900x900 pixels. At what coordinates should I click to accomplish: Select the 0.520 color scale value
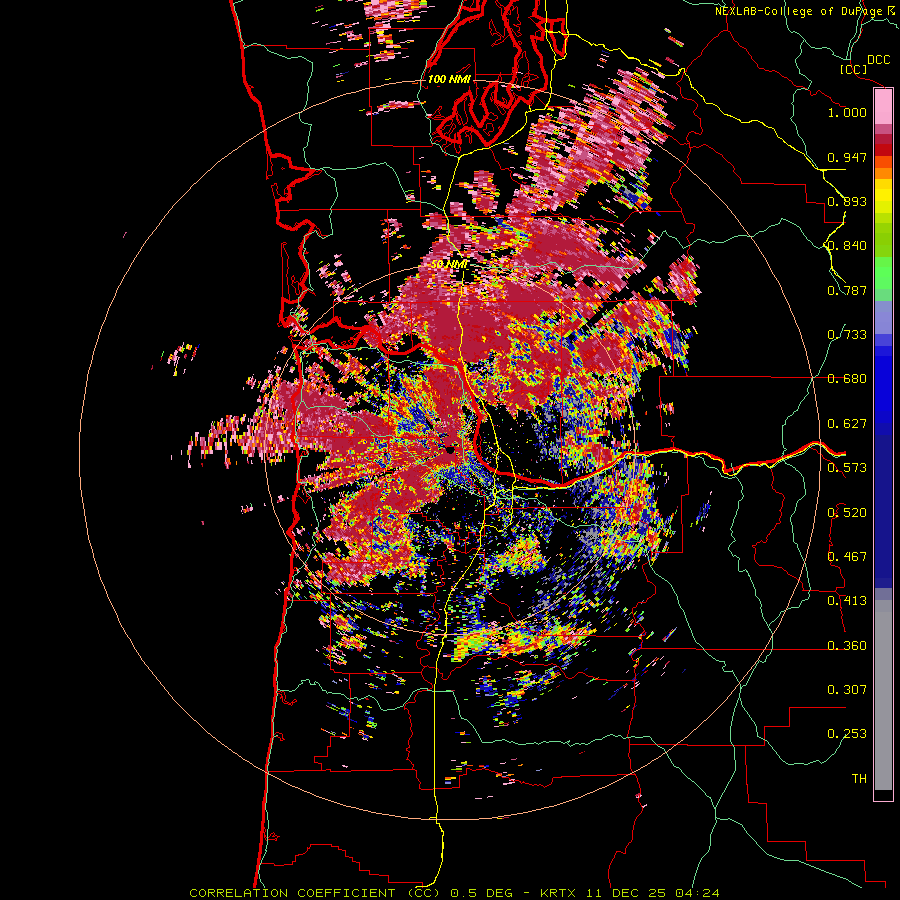coord(847,513)
